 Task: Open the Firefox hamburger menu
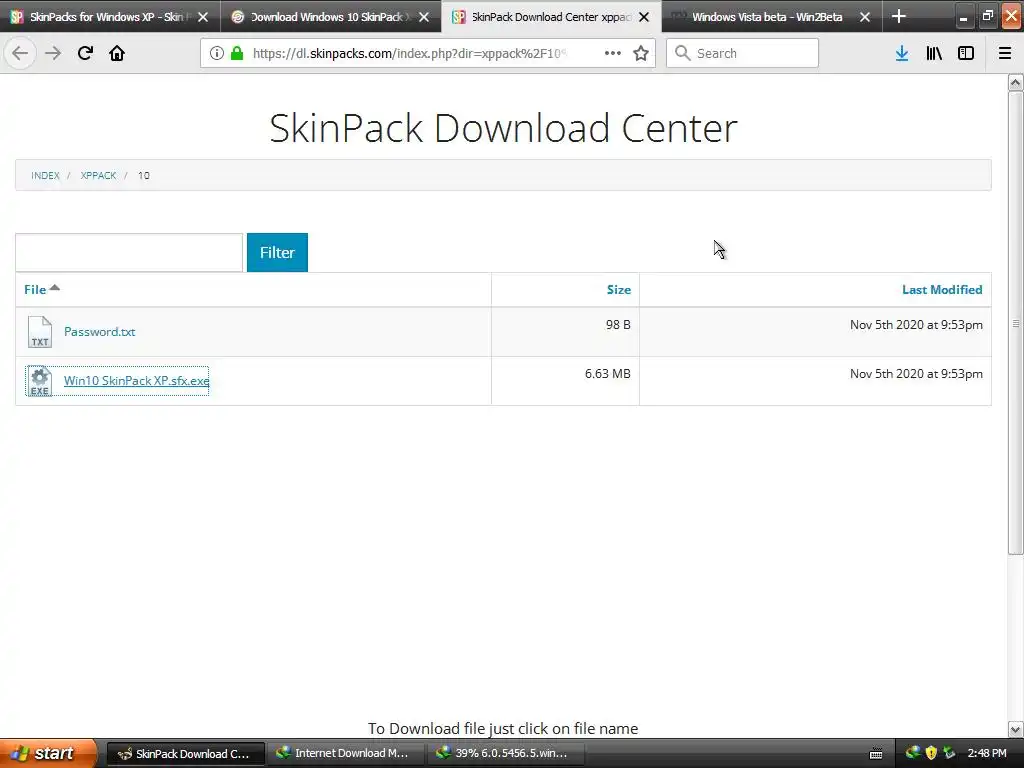coord(1005,53)
